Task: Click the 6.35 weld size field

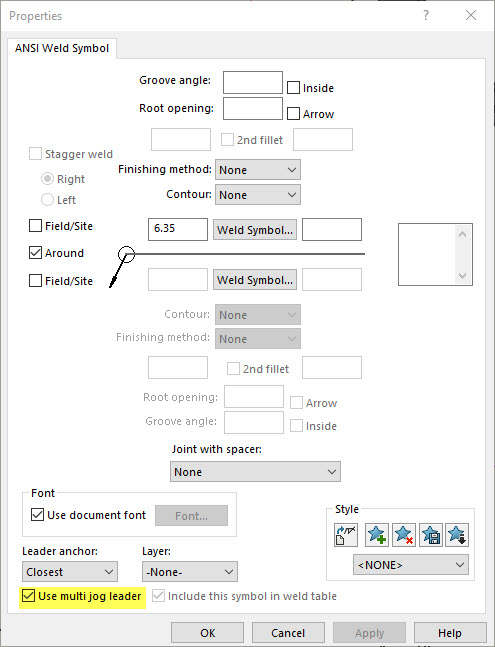Action: 178,229
